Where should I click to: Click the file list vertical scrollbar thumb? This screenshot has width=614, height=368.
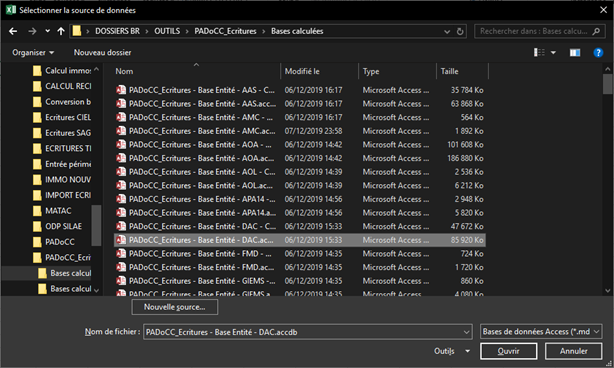607,84
